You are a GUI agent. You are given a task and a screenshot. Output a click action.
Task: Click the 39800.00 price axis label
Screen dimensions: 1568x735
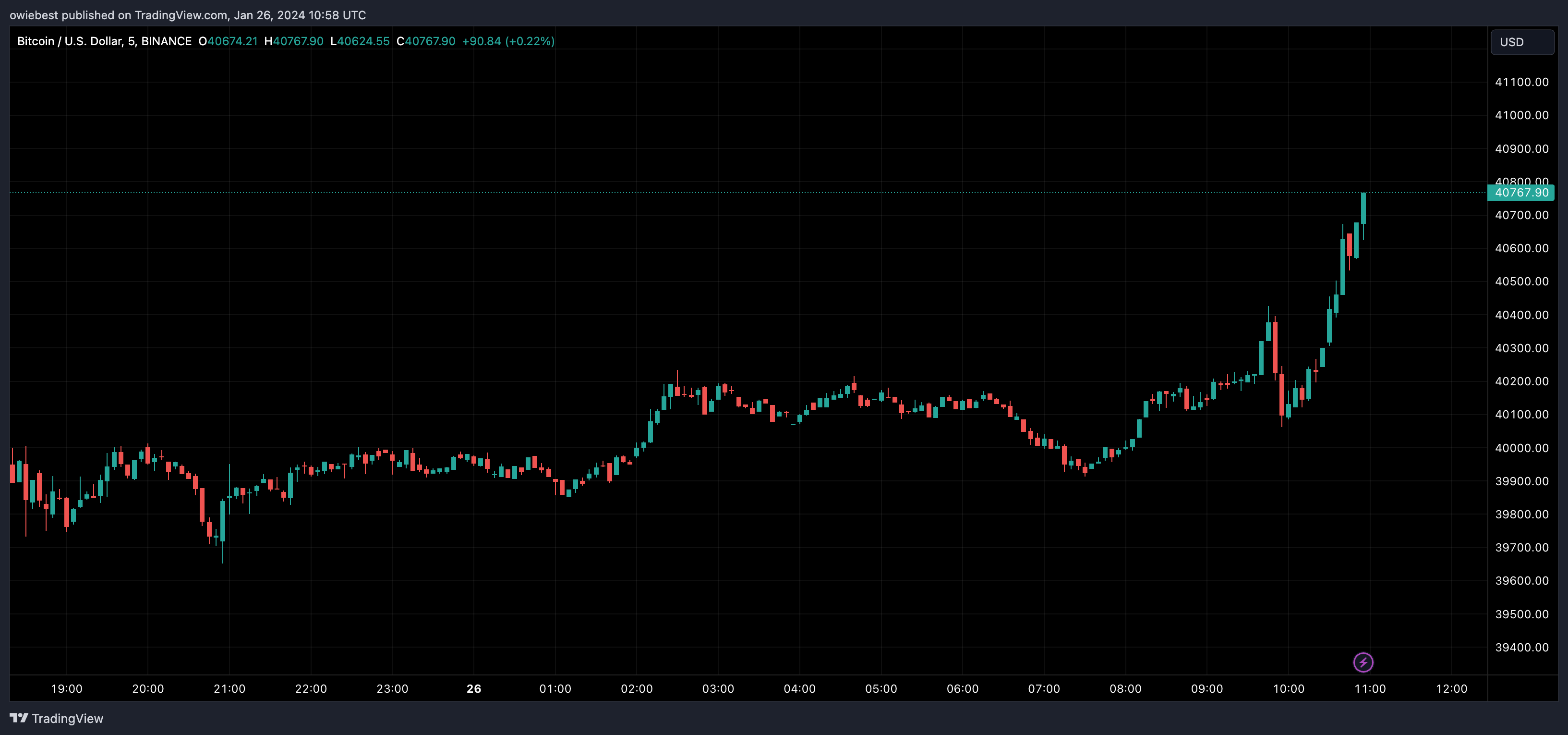[x=1522, y=514]
